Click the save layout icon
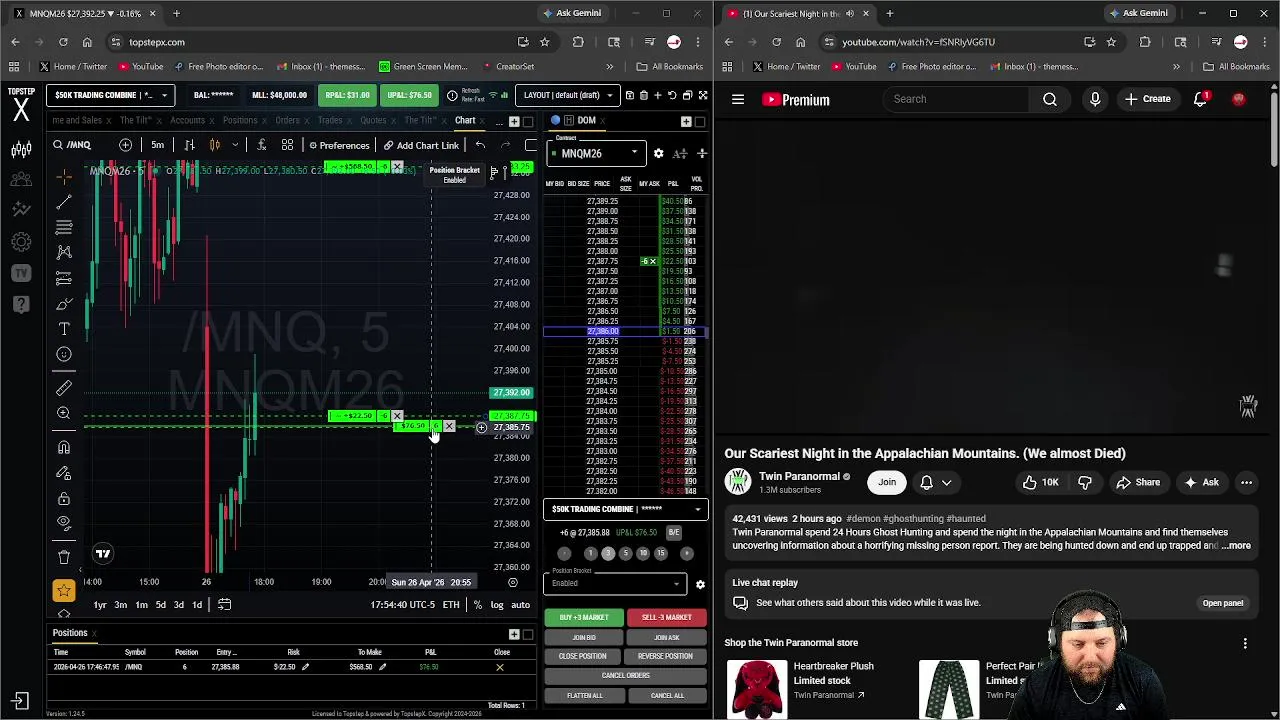Screen dimensions: 1280x720 click(x=629, y=95)
